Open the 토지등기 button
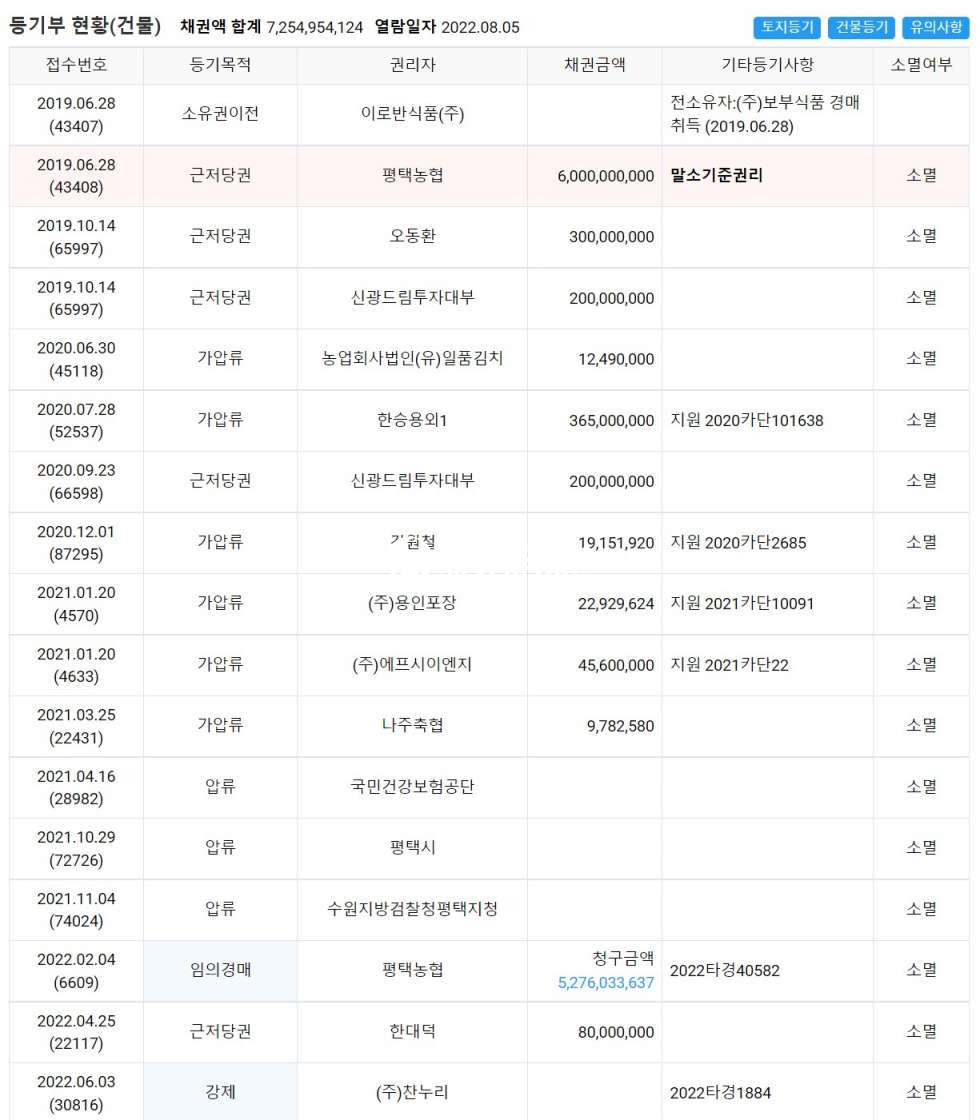The height and width of the screenshot is (1120, 980). (786, 27)
